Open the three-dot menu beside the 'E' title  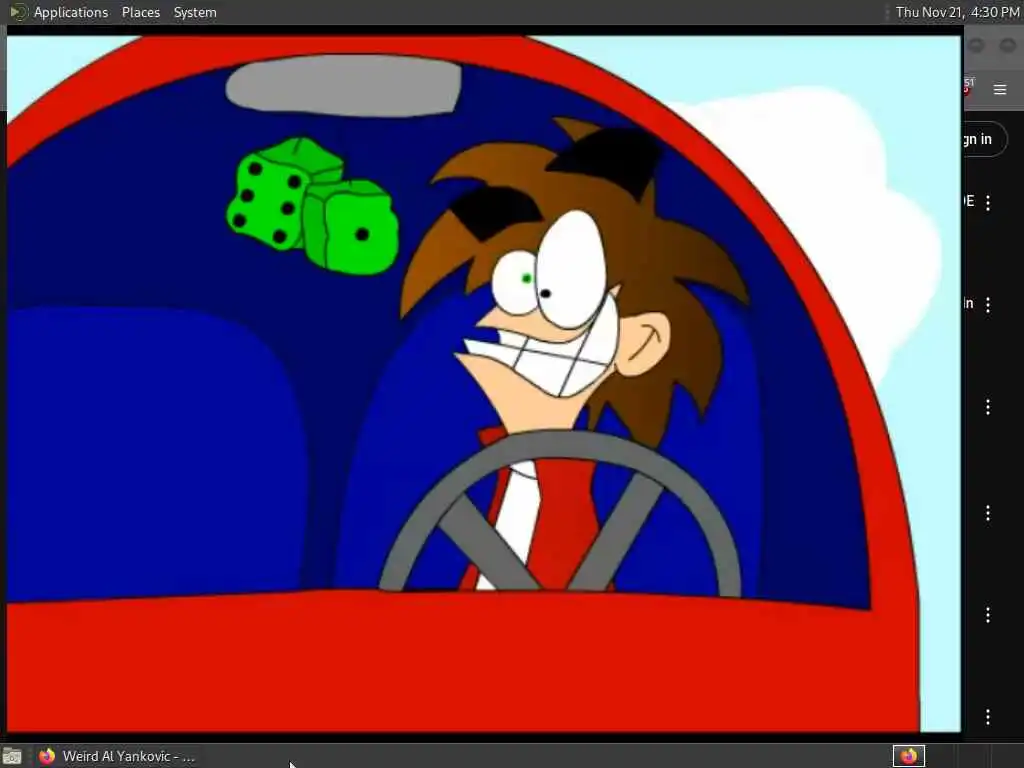coord(988,202)
